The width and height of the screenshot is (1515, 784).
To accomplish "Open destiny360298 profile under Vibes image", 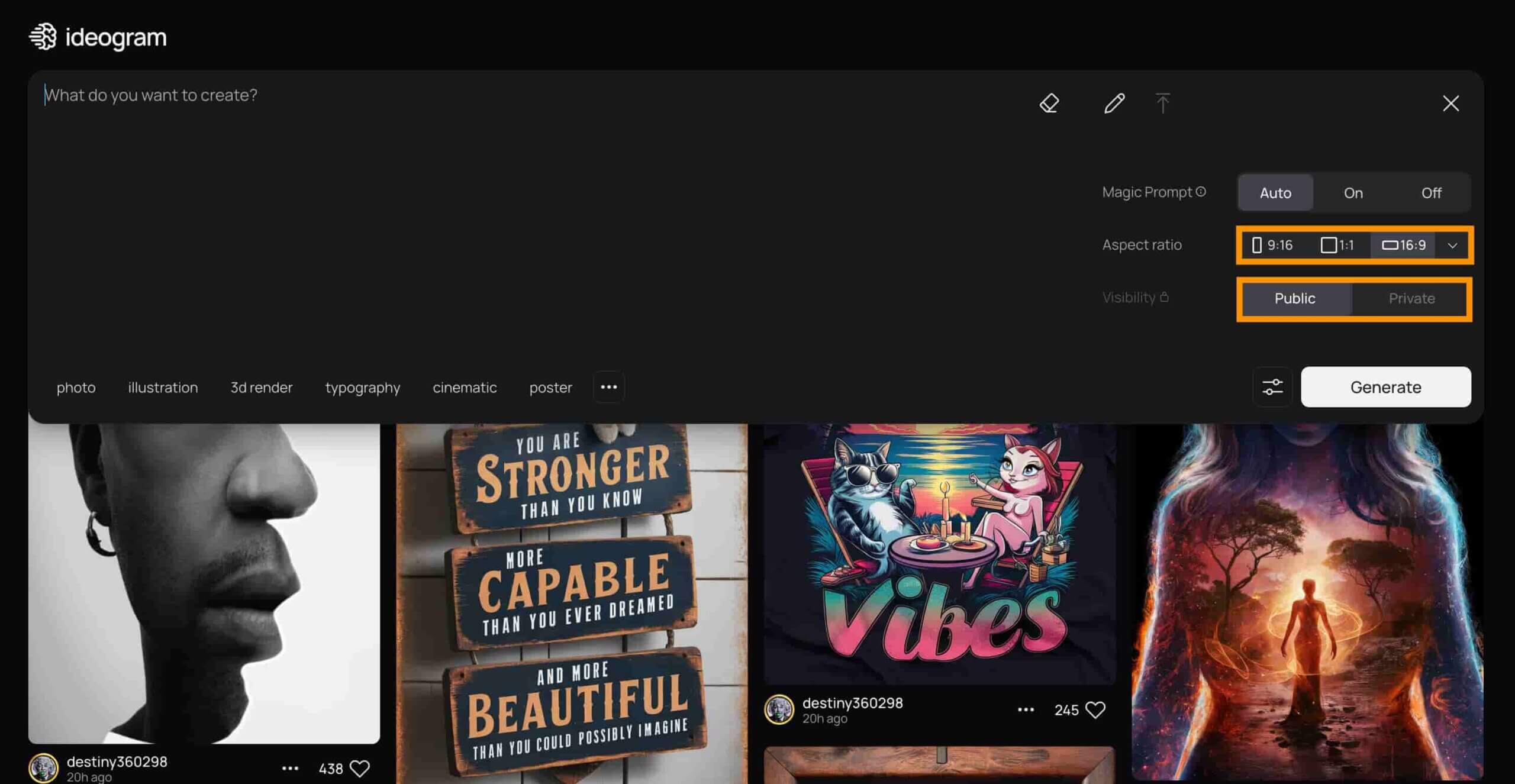I will click(x=852, y=703).
